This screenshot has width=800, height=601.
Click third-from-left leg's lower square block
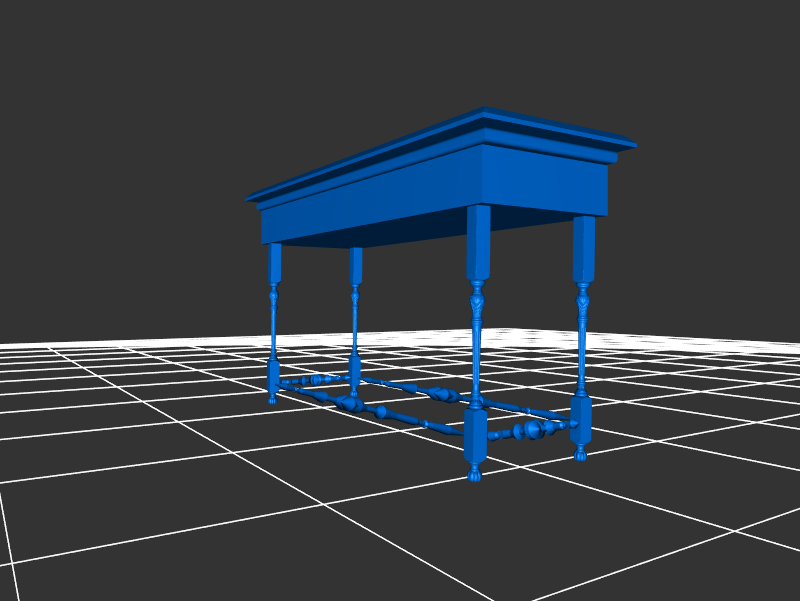(475, 434)
